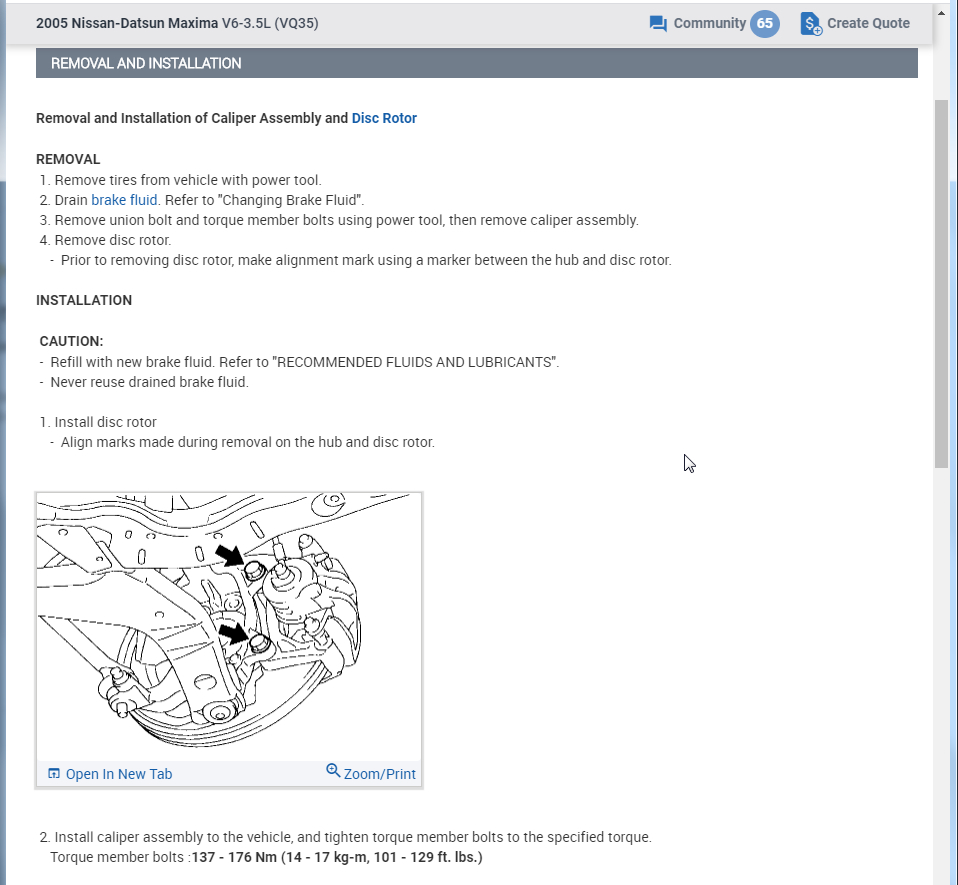Open the Disc Rotor link

[384, 118]
